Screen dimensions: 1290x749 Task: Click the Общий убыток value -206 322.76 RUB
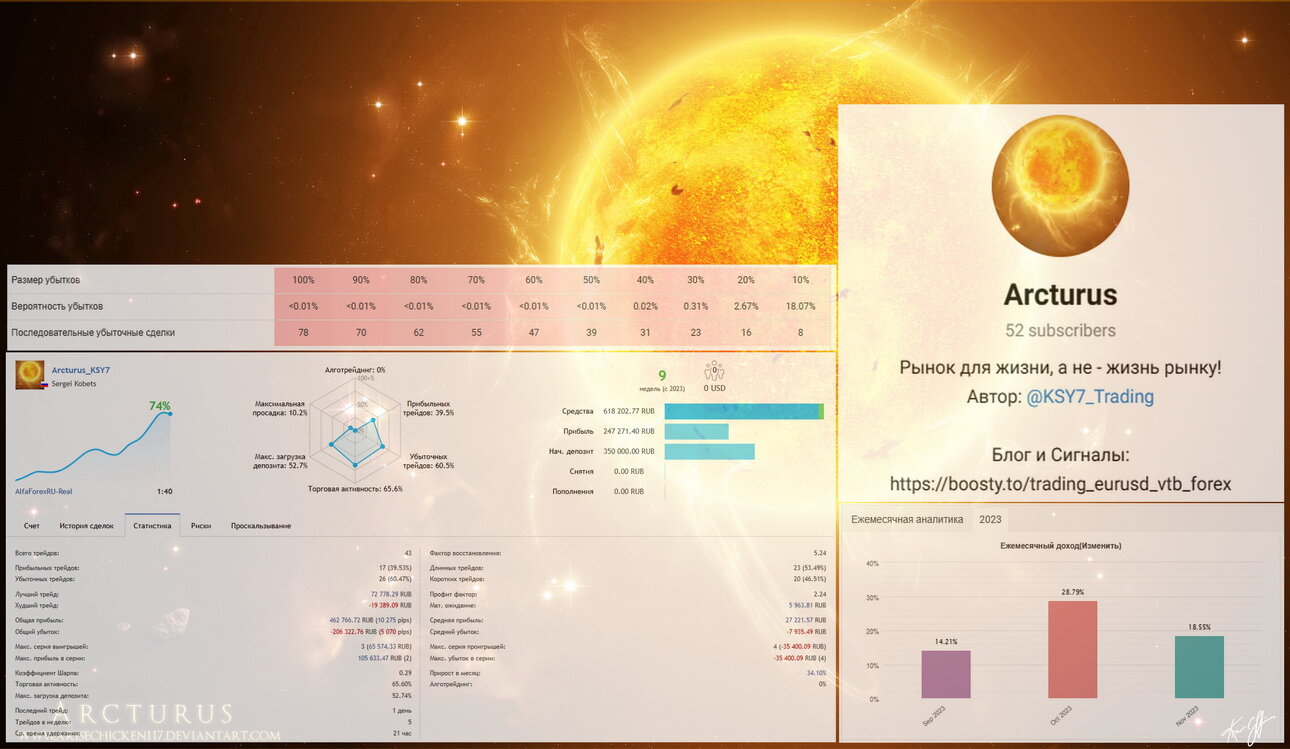click(x=369, y=631)
